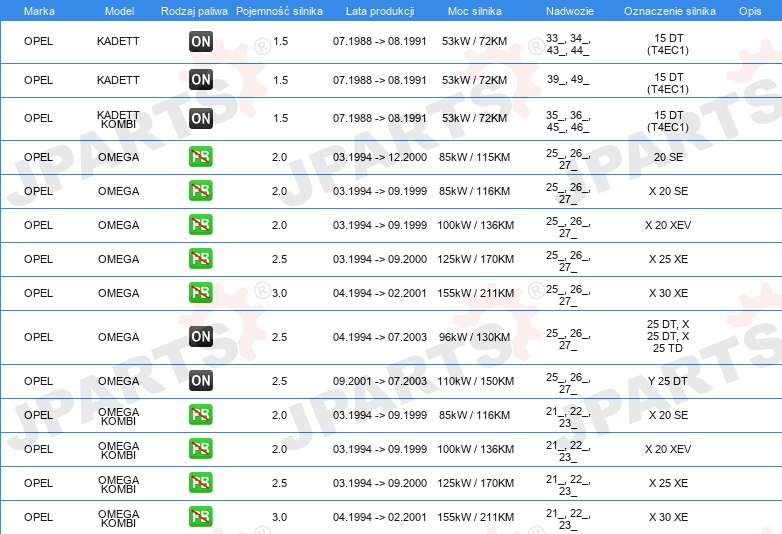The image size is (782, 534).
Task: Click the ON diesel icon for Omega 96kW / 130KM
Action: click(x=201, y=337)
